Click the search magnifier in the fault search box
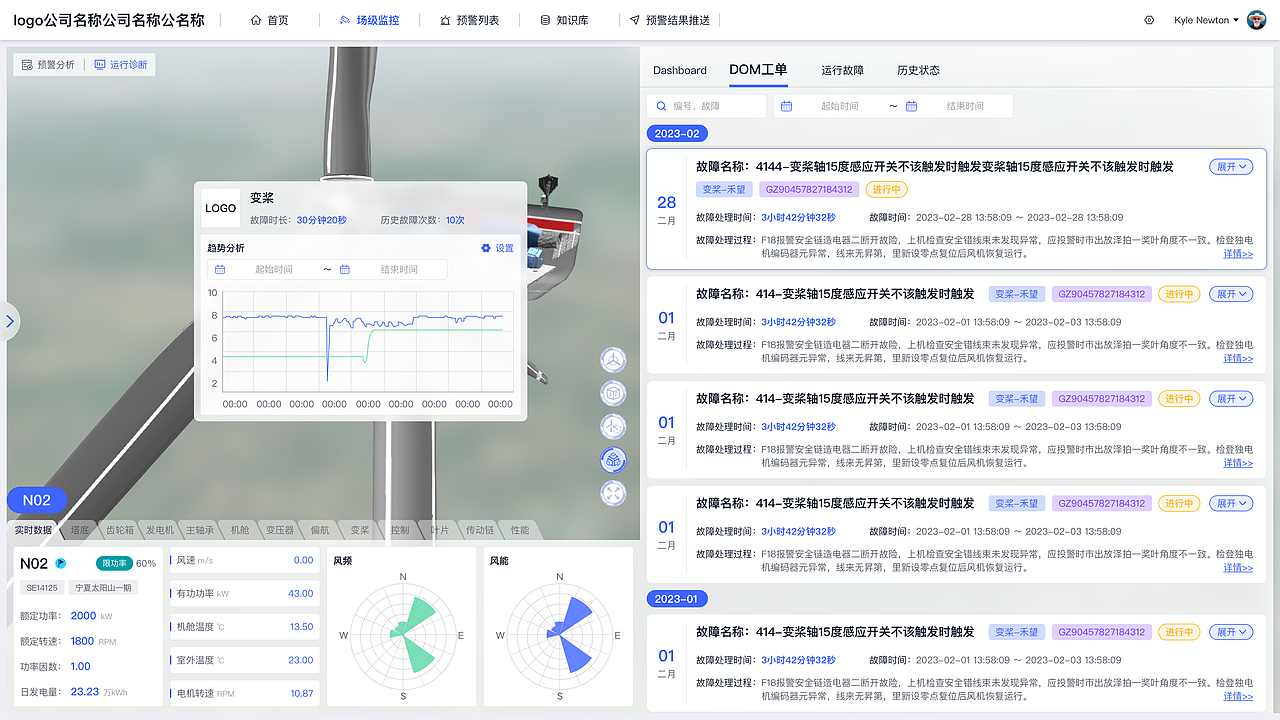 point(661,105)
